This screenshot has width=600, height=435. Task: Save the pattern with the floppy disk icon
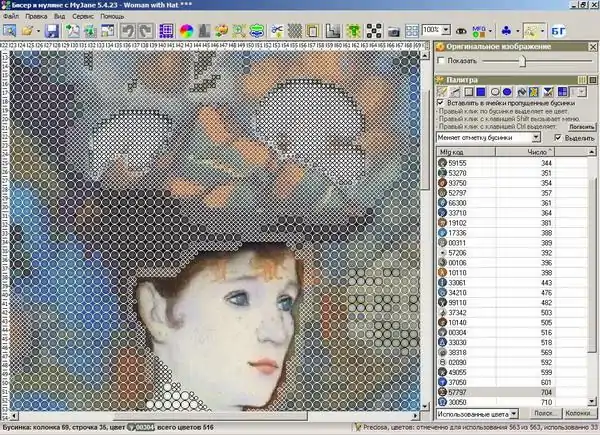(x=52, y=31)
